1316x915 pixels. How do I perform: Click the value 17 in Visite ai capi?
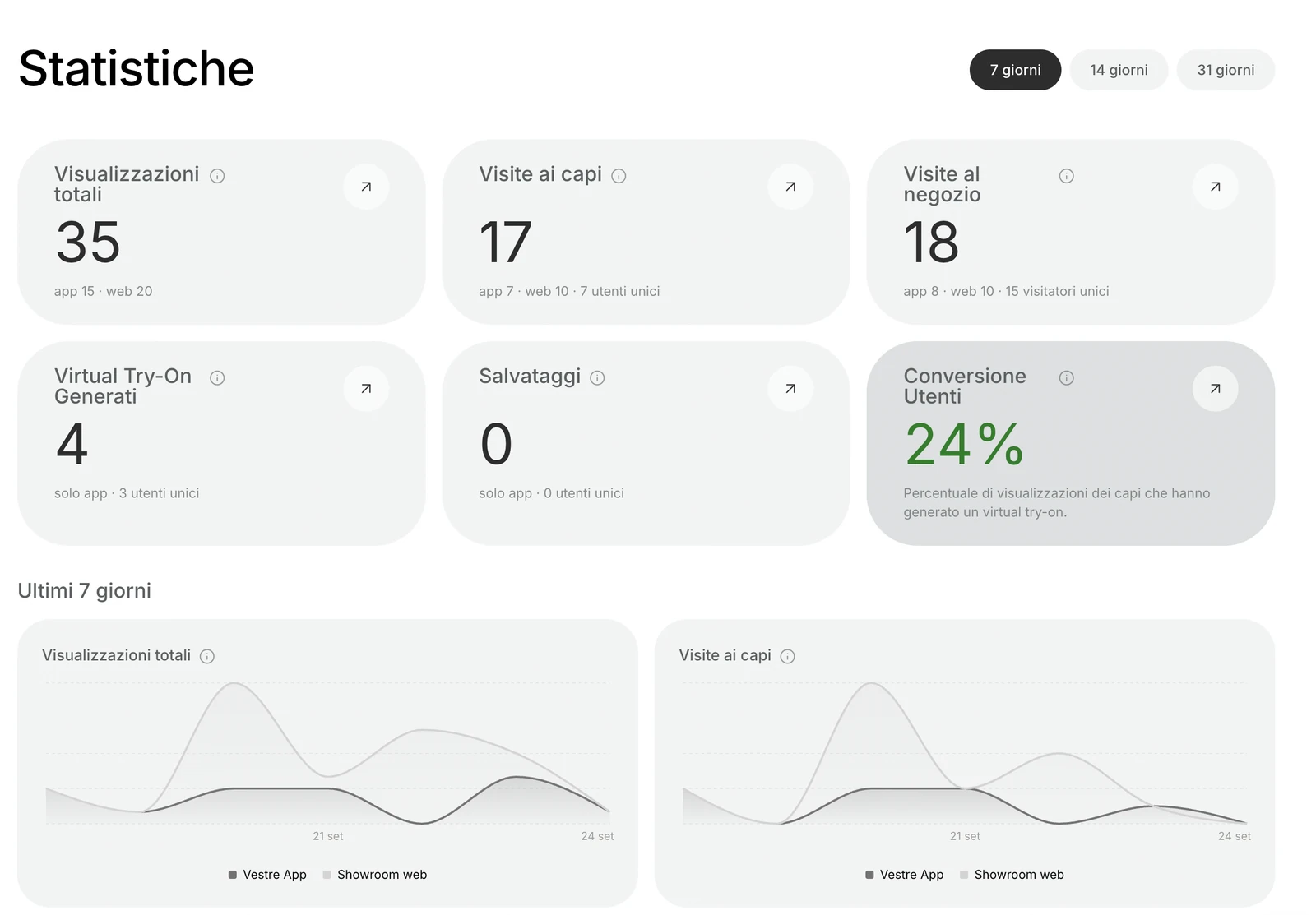point(505,243)
